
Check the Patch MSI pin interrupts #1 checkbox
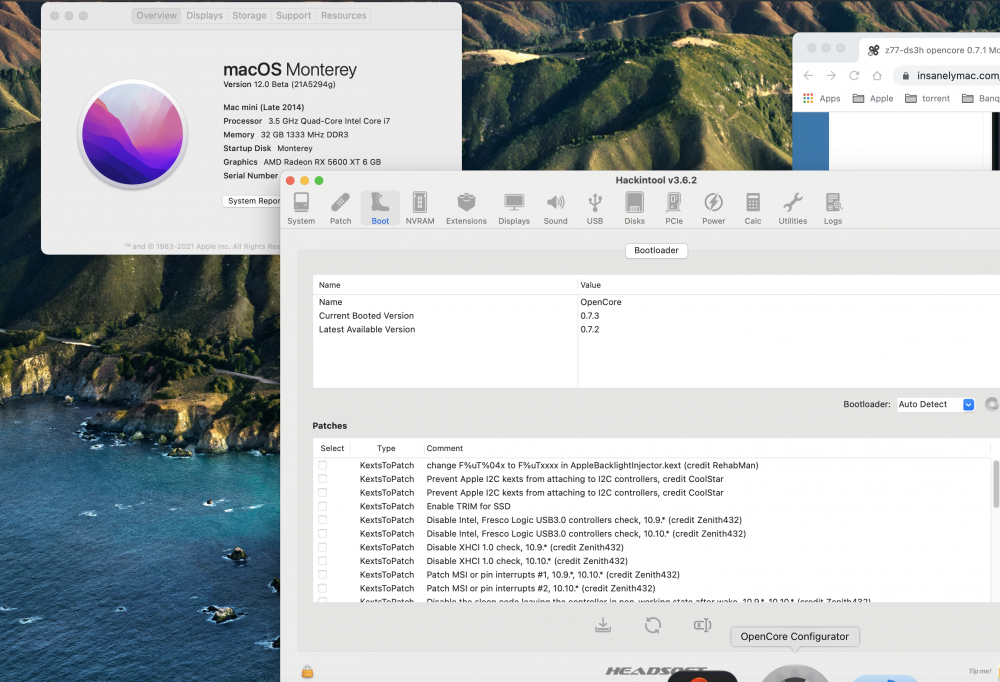click(x=323, y=575)
